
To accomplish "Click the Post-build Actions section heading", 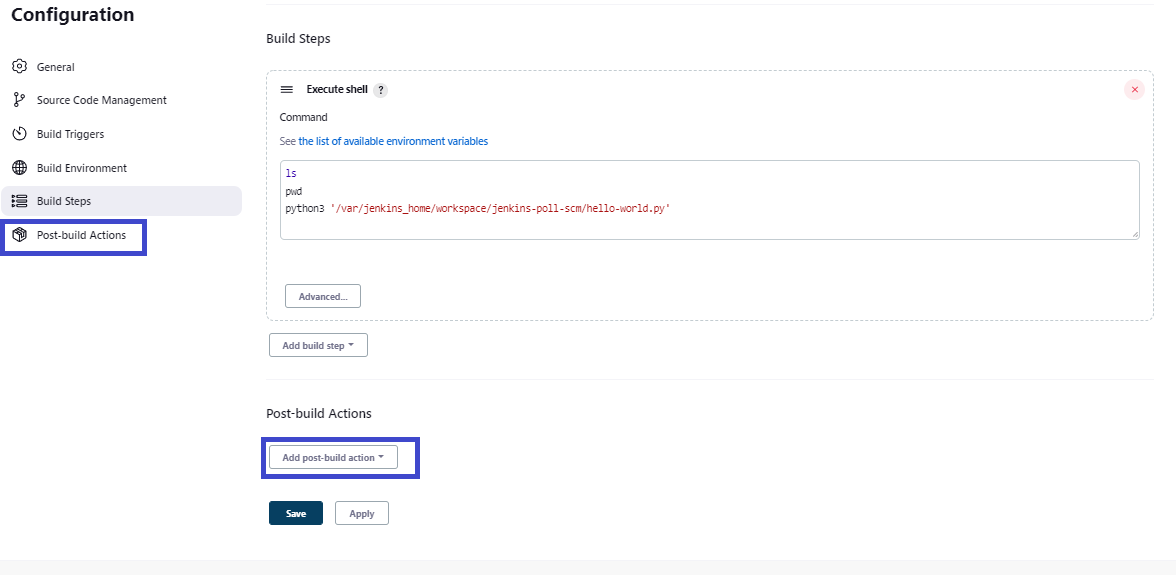I will pyautogui.click(x=319, y=413).
